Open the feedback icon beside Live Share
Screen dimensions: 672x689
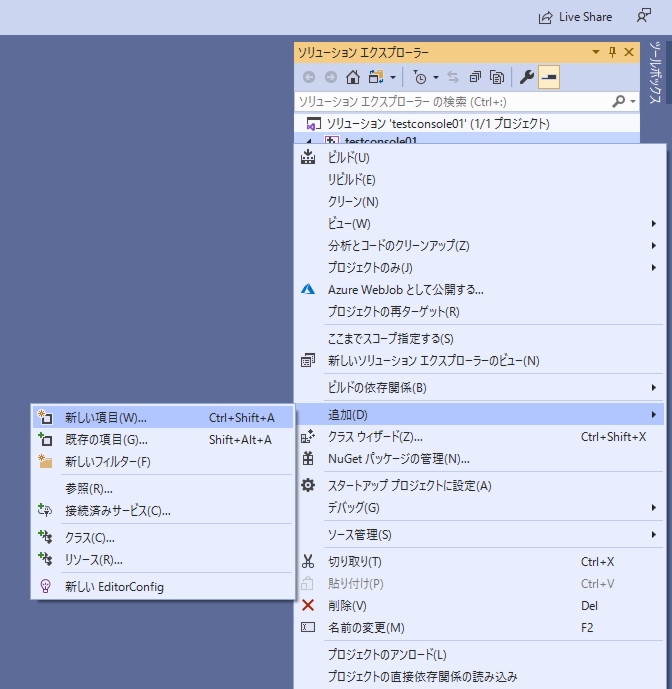(x=644, y=16)
